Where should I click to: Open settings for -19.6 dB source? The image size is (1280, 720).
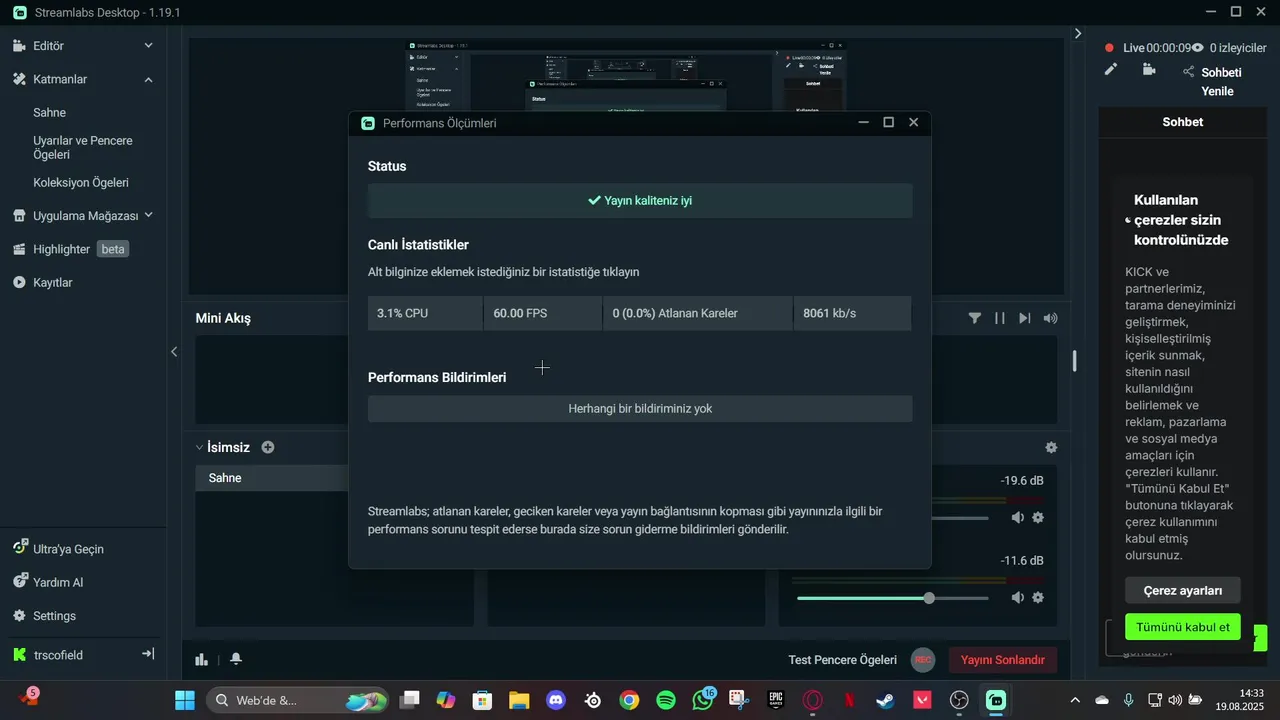coord(1038,518)
